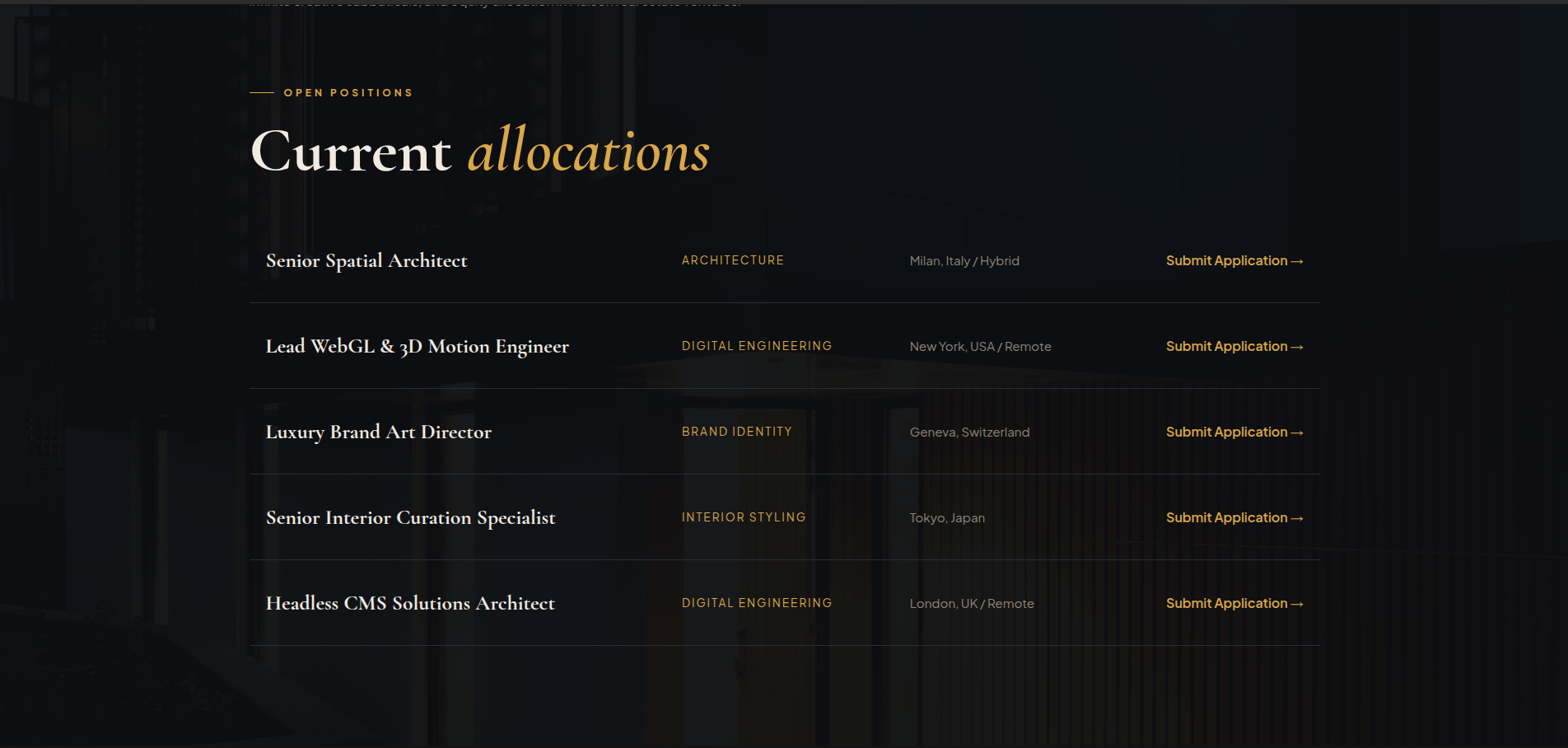Click the Milan, Italy / Hybrid location

tap(964, 261)
